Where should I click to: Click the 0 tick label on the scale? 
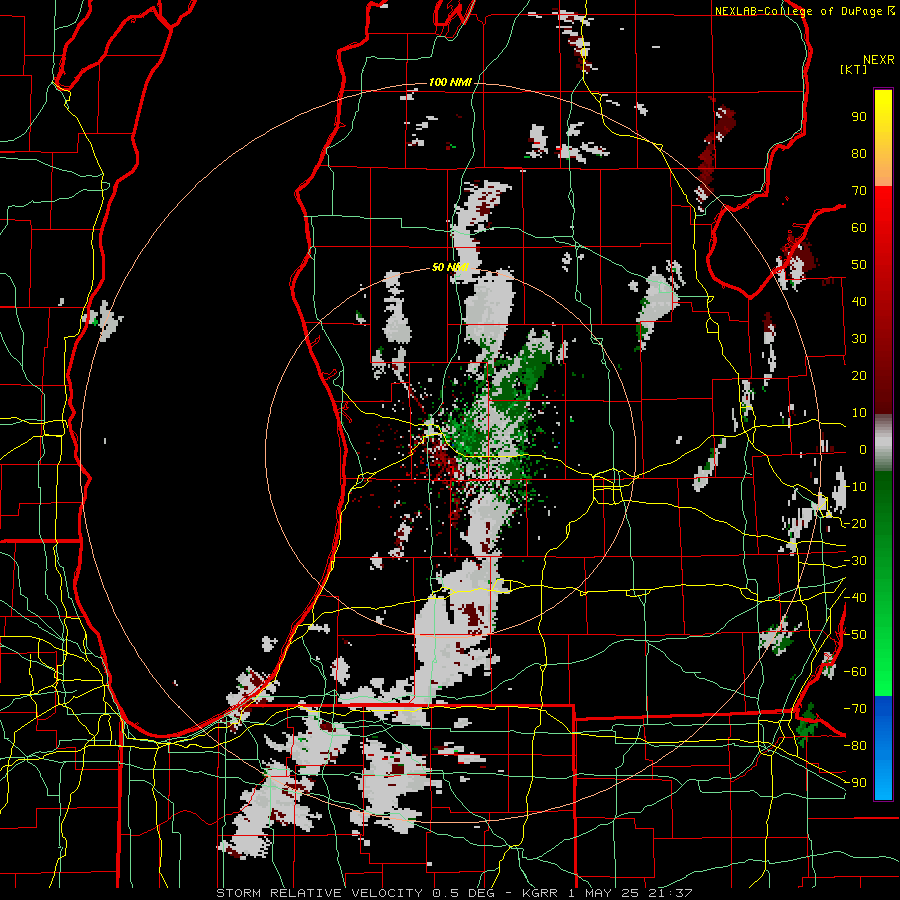click(x=863, y=450)
